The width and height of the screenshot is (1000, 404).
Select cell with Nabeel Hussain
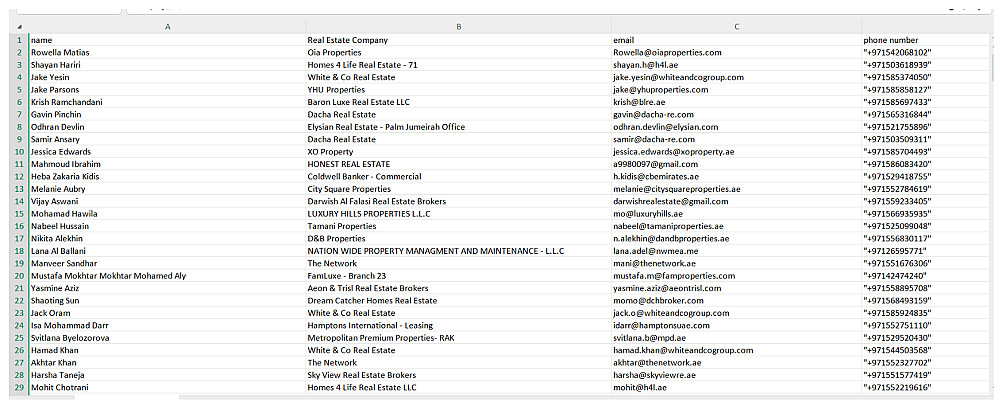click(167, 227)
